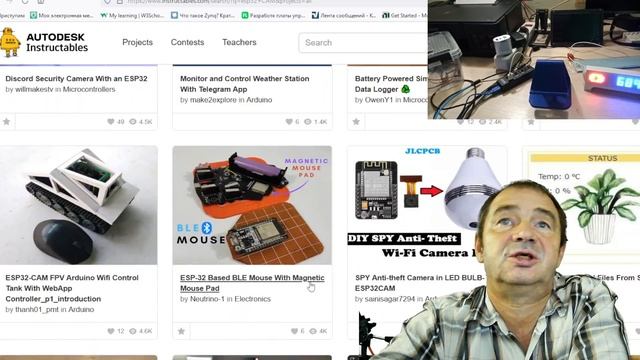
Task: Click the Zynq bookmark favicon
Action: coord(174,16)
